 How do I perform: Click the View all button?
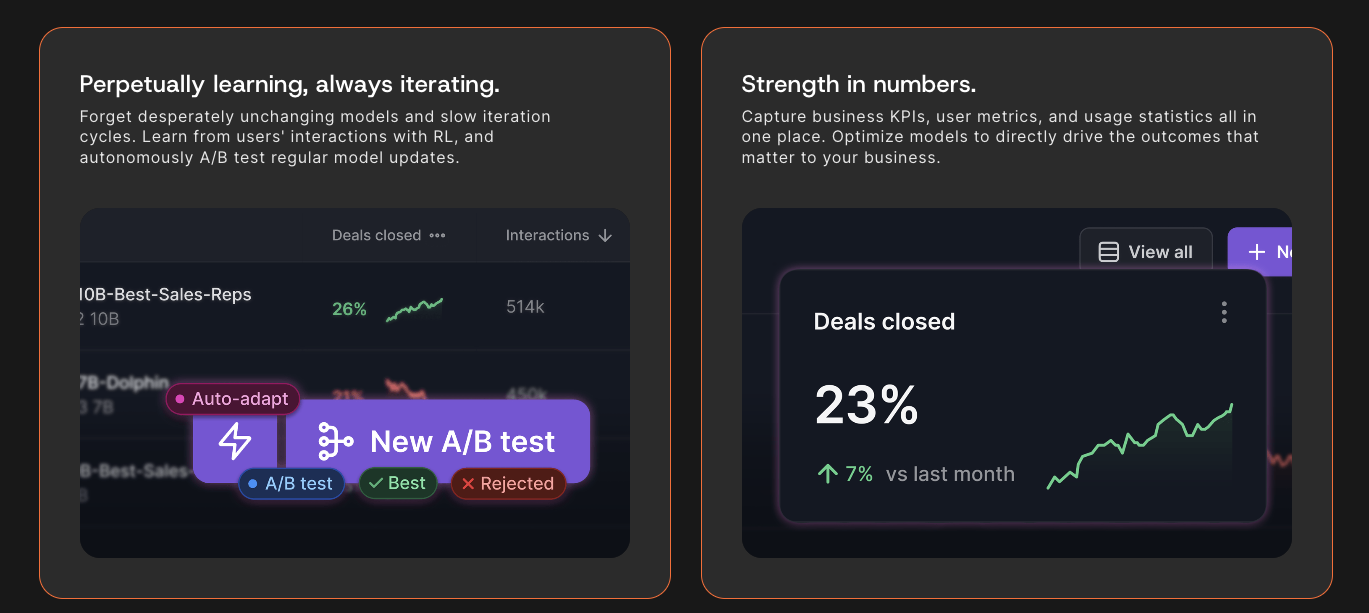pos(1145,252)
